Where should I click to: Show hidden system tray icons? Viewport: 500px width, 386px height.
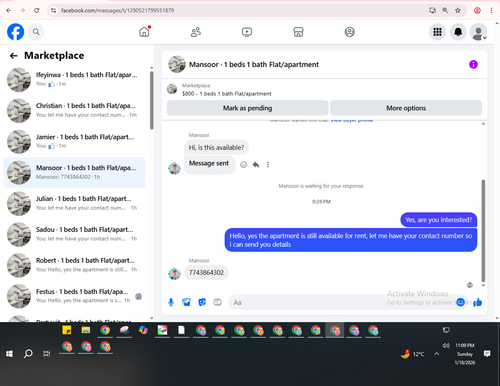436,354
